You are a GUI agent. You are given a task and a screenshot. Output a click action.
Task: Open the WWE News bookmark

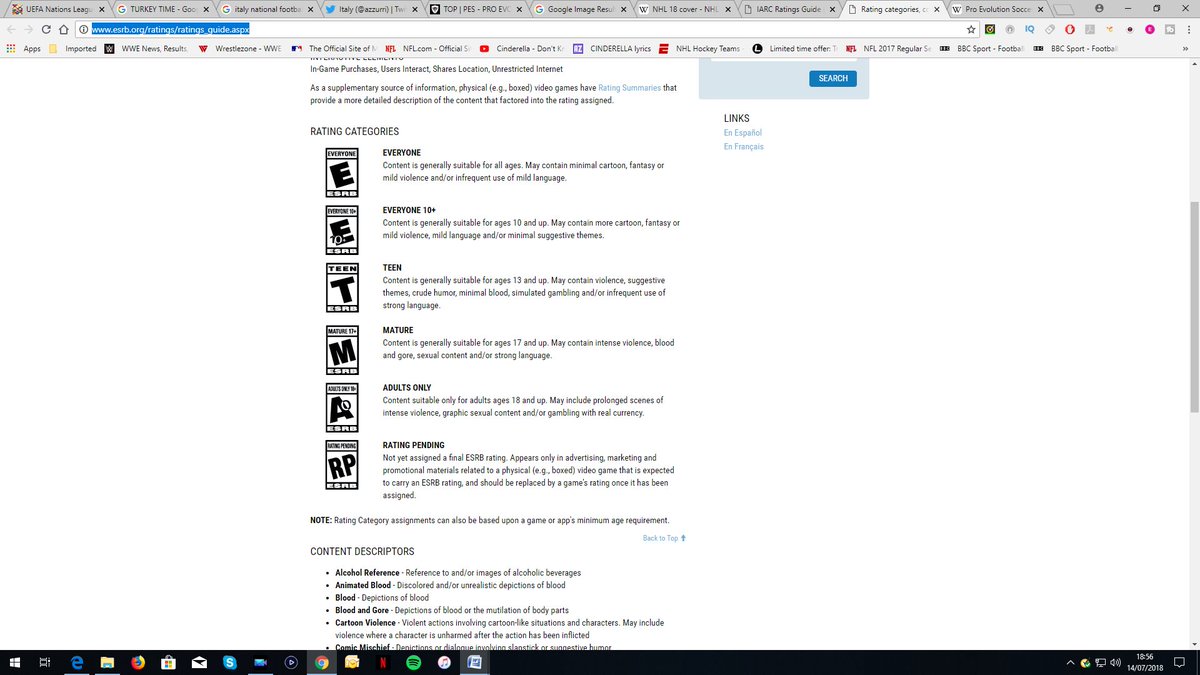(147, 48)
